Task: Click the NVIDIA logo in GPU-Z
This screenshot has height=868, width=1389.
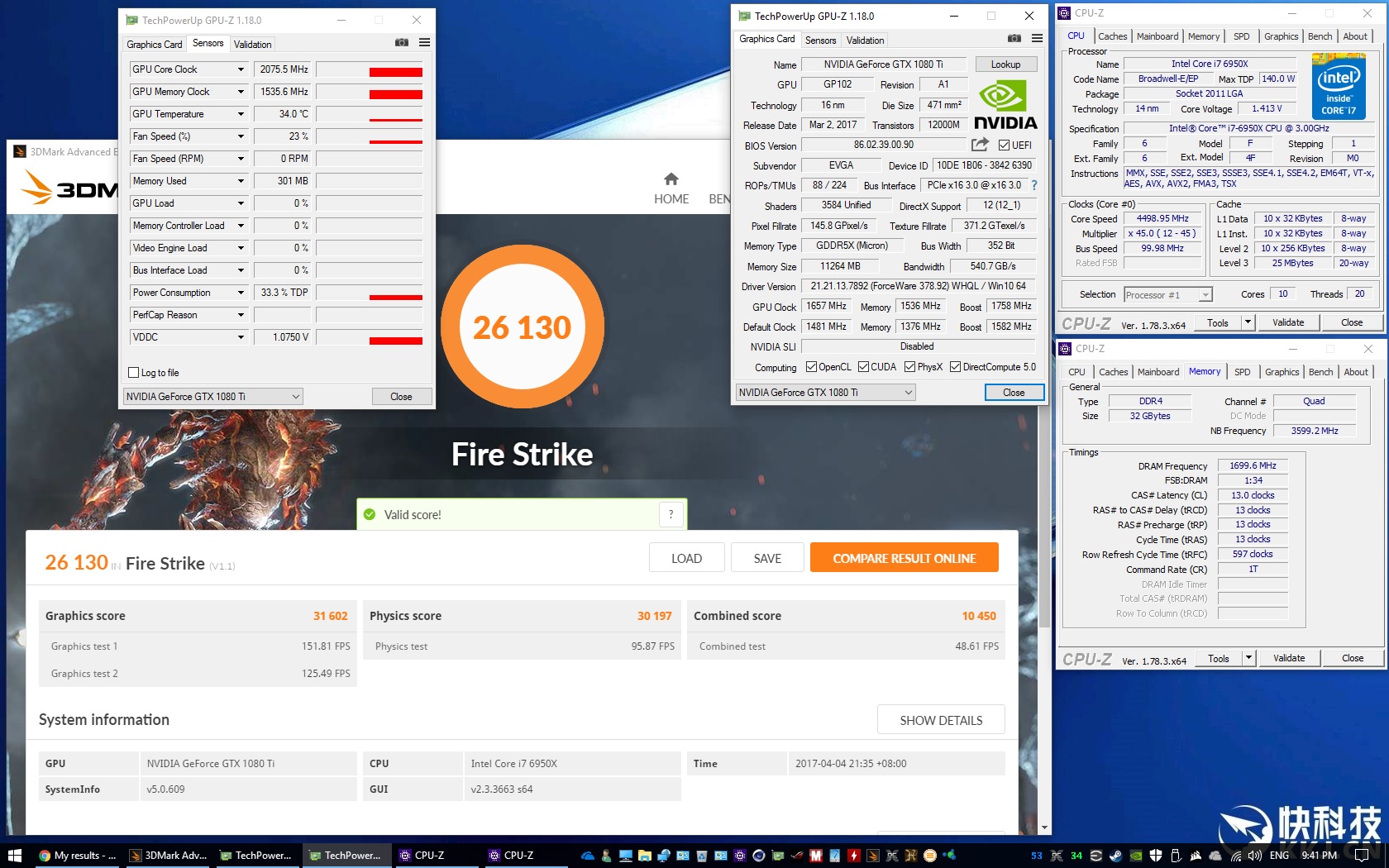Action: click(x=1005, y=105)
